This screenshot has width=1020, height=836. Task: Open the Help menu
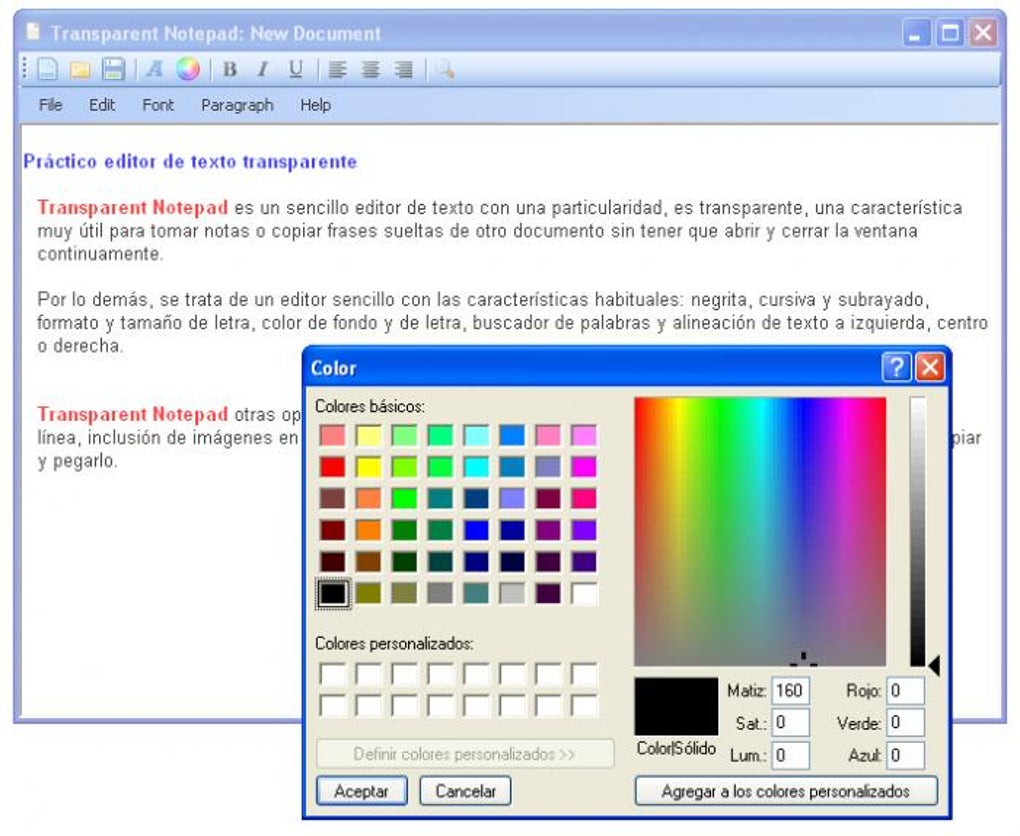[315, 105]
